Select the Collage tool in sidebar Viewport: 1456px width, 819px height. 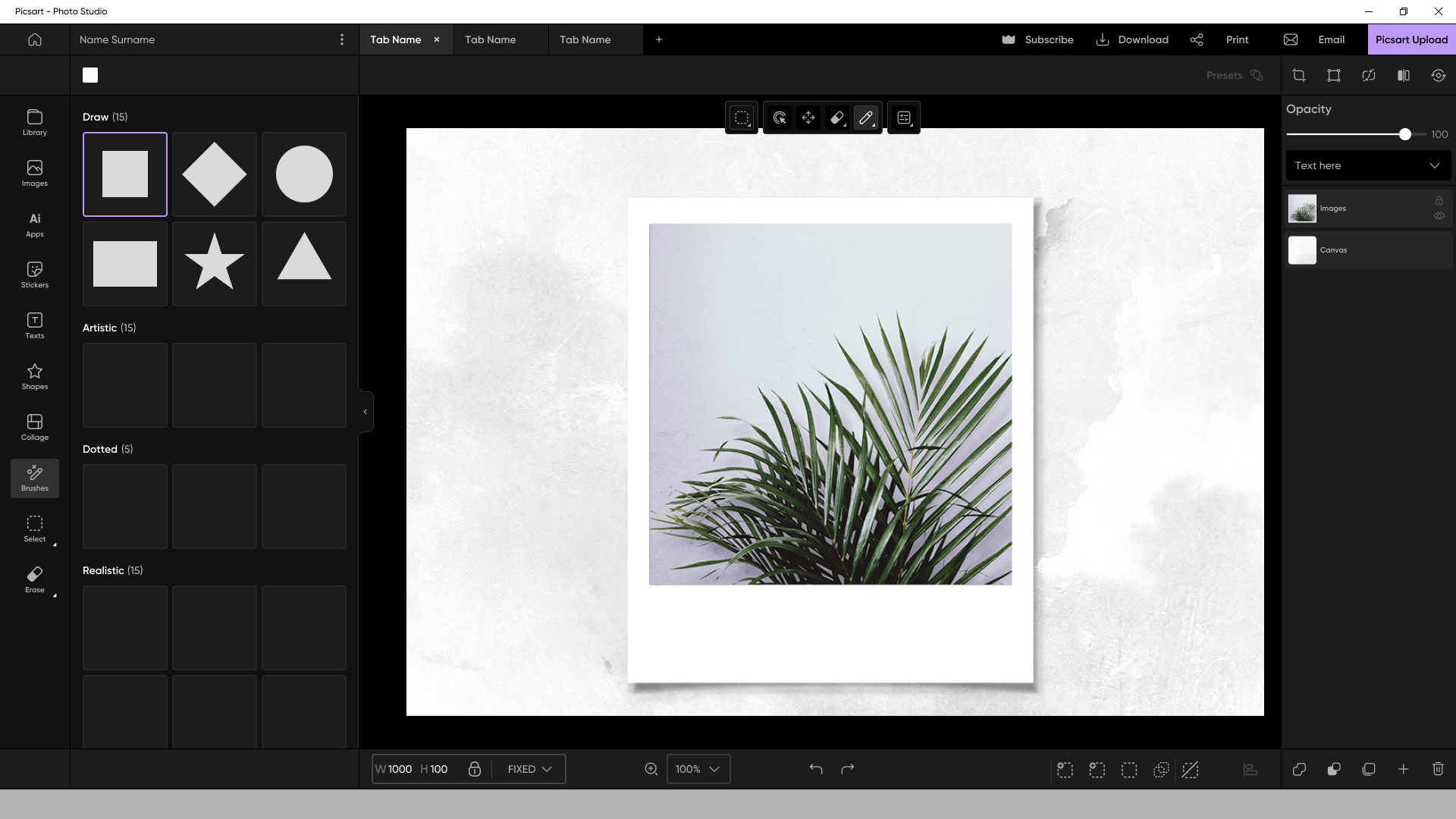tap(34, 427)
